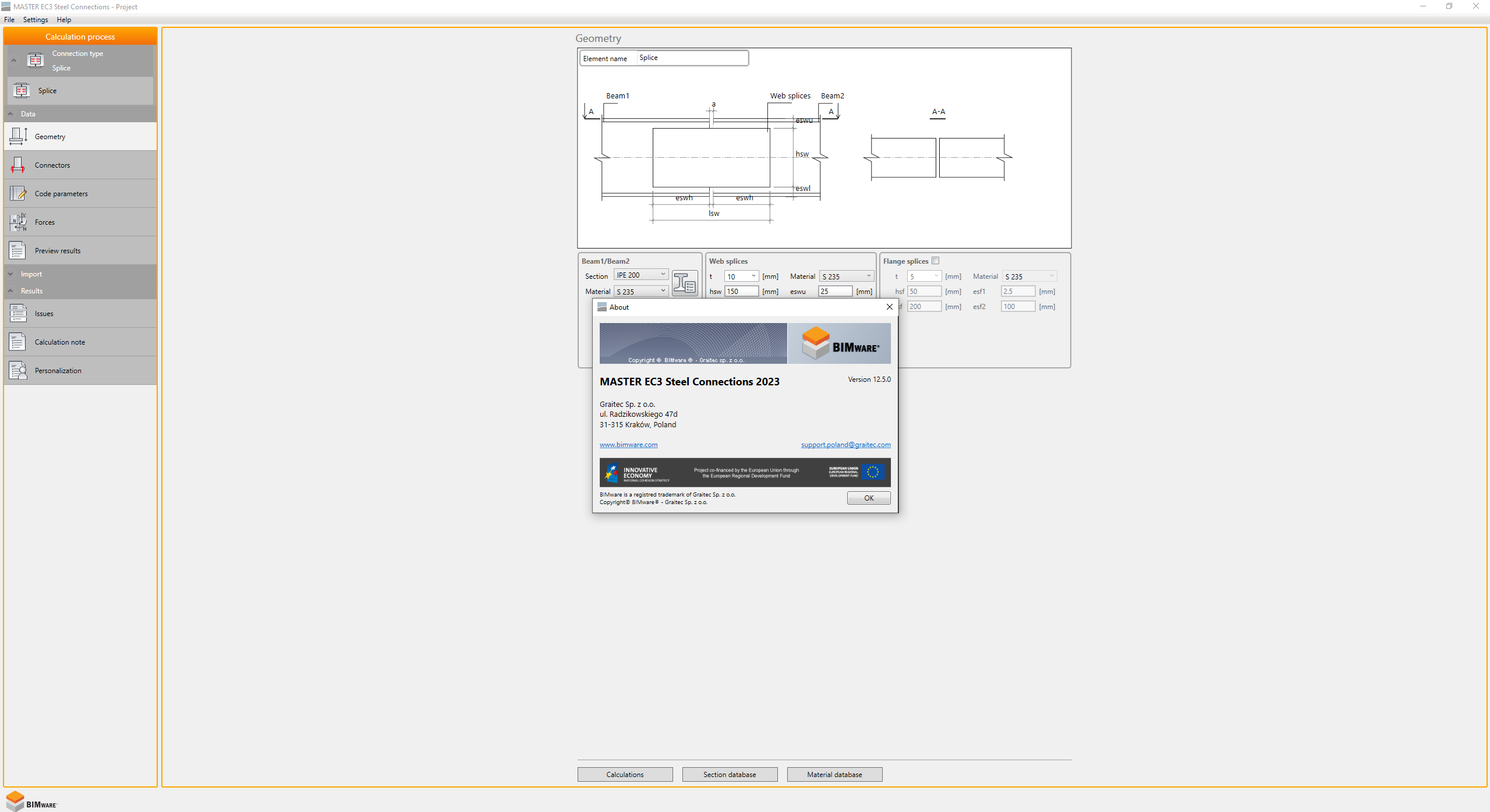Collapse the Connection type group
The image size is (1490, 812).
point(14,61)
